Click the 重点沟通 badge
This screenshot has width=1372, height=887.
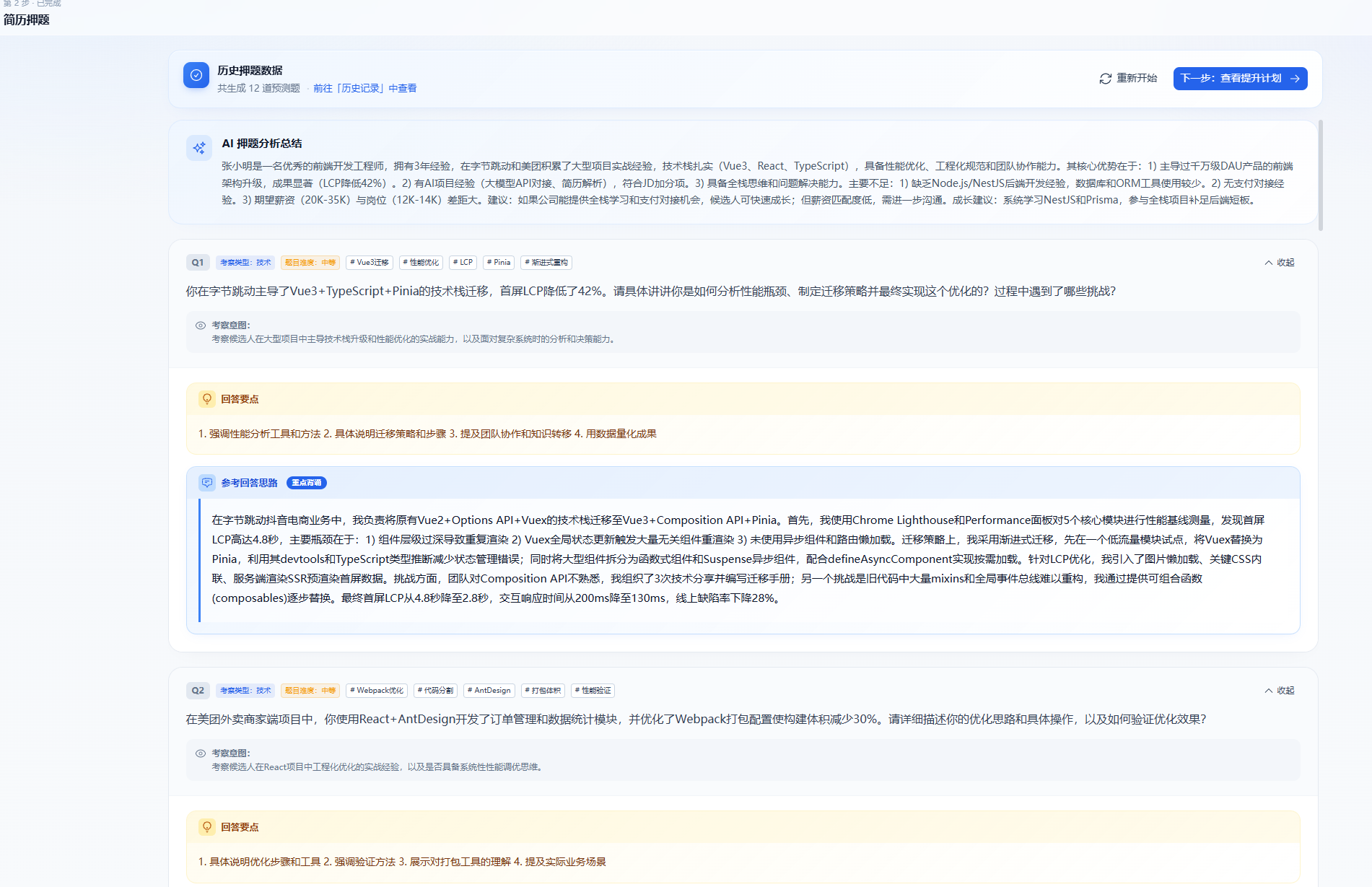point(307,483)
